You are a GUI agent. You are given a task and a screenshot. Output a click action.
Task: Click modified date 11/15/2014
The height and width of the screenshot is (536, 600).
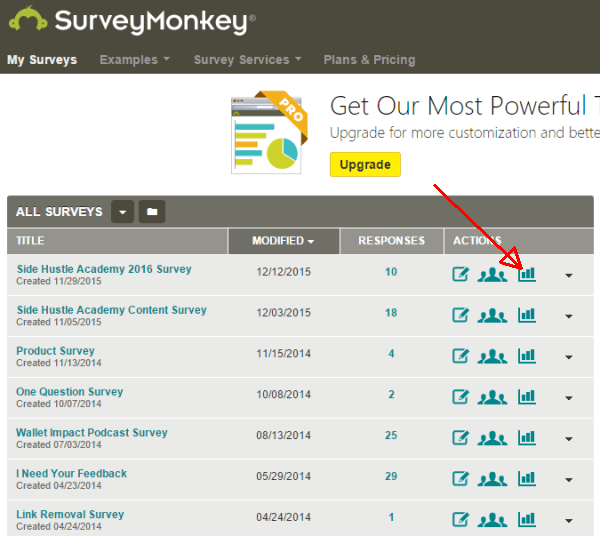click(284, 354)
